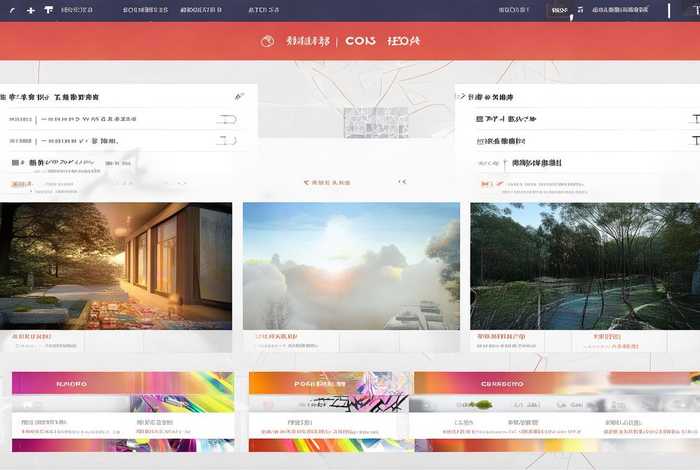700x470 pixels.
Task: Click the slanted pen icon at top-left corner
Action: [x=13, y=10]
